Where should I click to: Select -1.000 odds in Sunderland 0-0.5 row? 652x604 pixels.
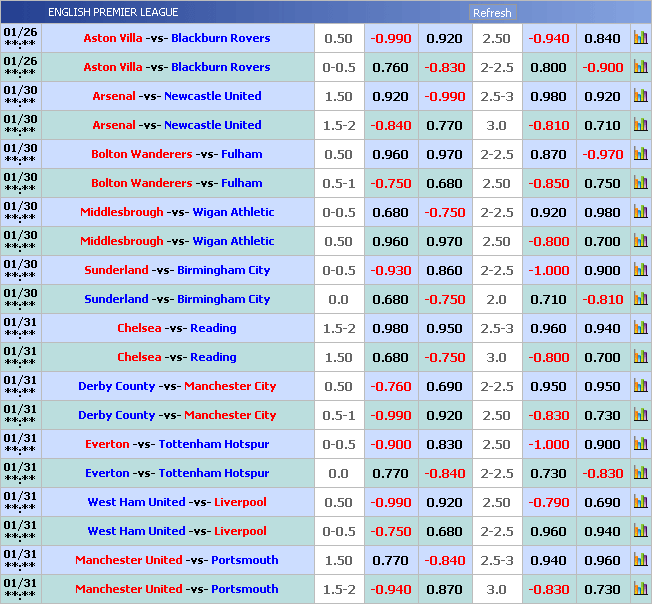pyautogui.click(x=549, y=270)
